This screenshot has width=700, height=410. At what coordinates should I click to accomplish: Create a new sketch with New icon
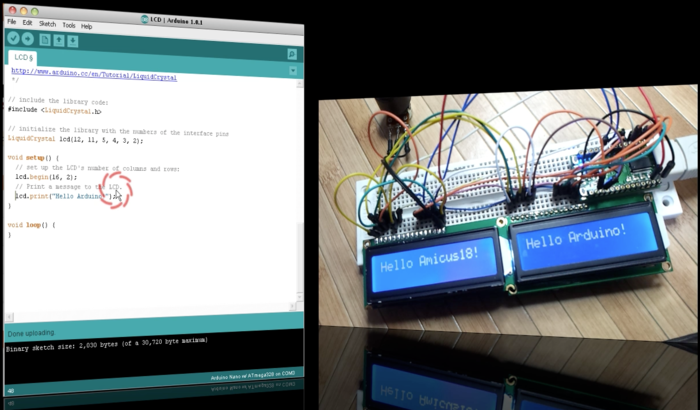[x=45, y=40]
